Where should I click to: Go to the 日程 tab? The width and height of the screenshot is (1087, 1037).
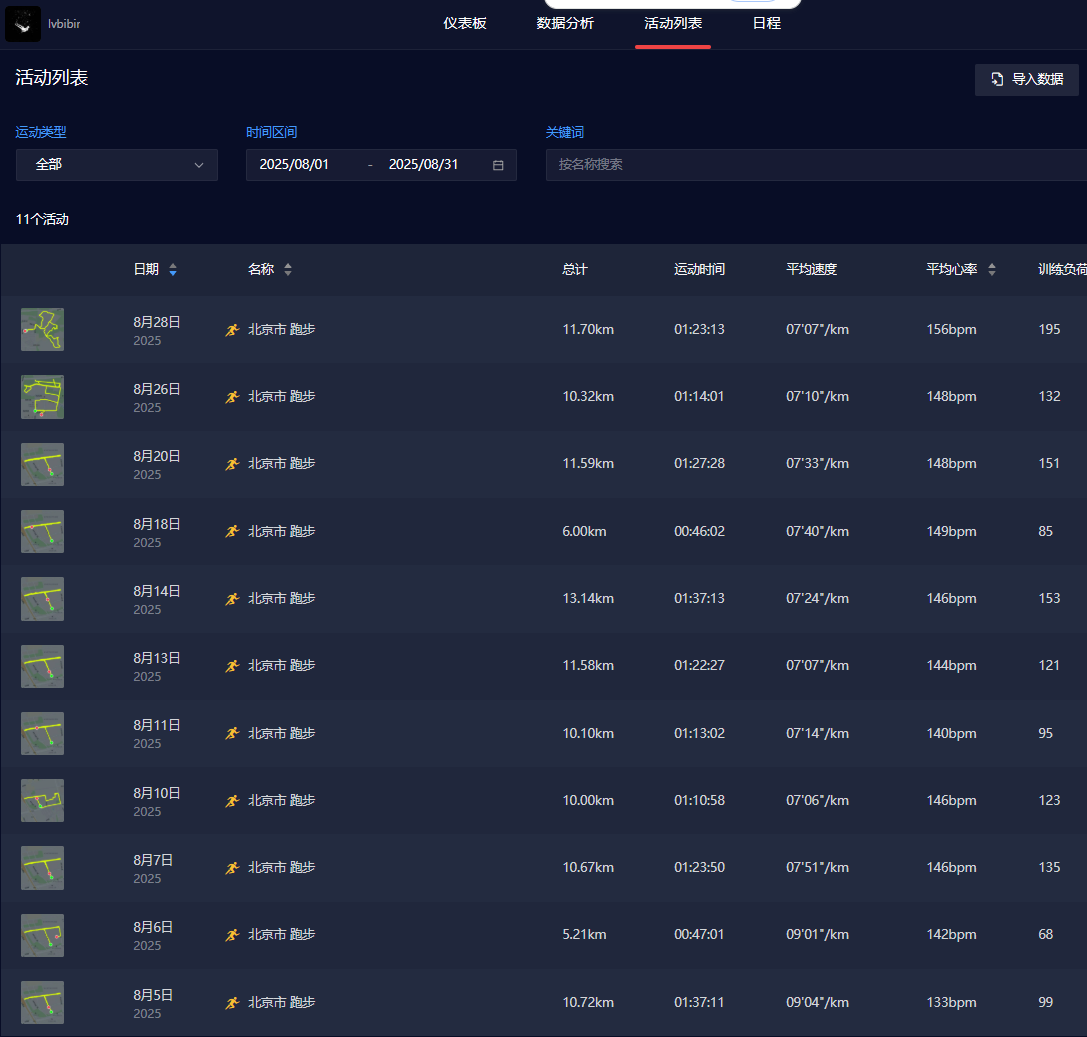[x=767, y=23]
